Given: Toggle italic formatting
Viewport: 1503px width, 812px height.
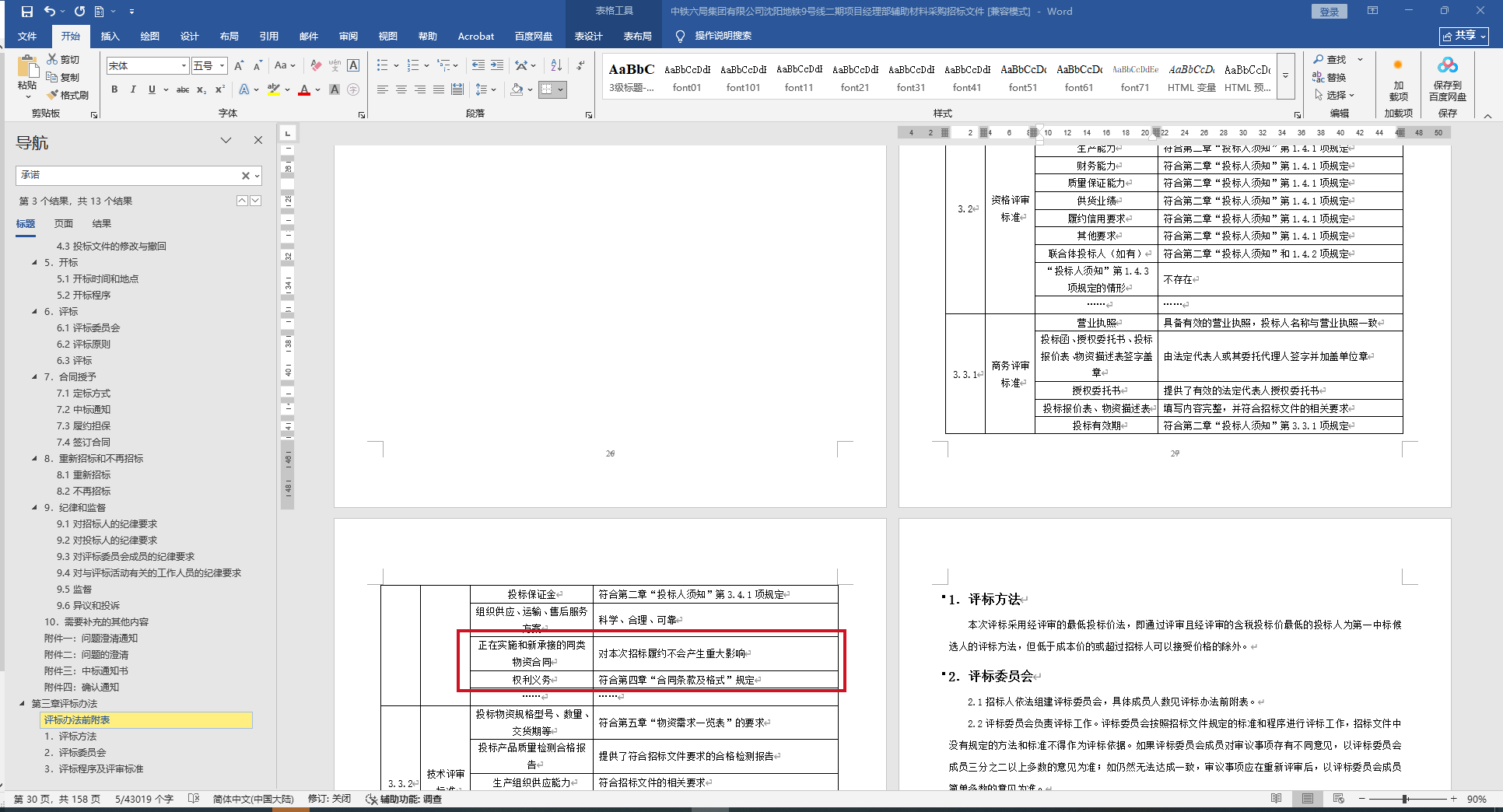Looking at the screenshot, I should 133,89.
